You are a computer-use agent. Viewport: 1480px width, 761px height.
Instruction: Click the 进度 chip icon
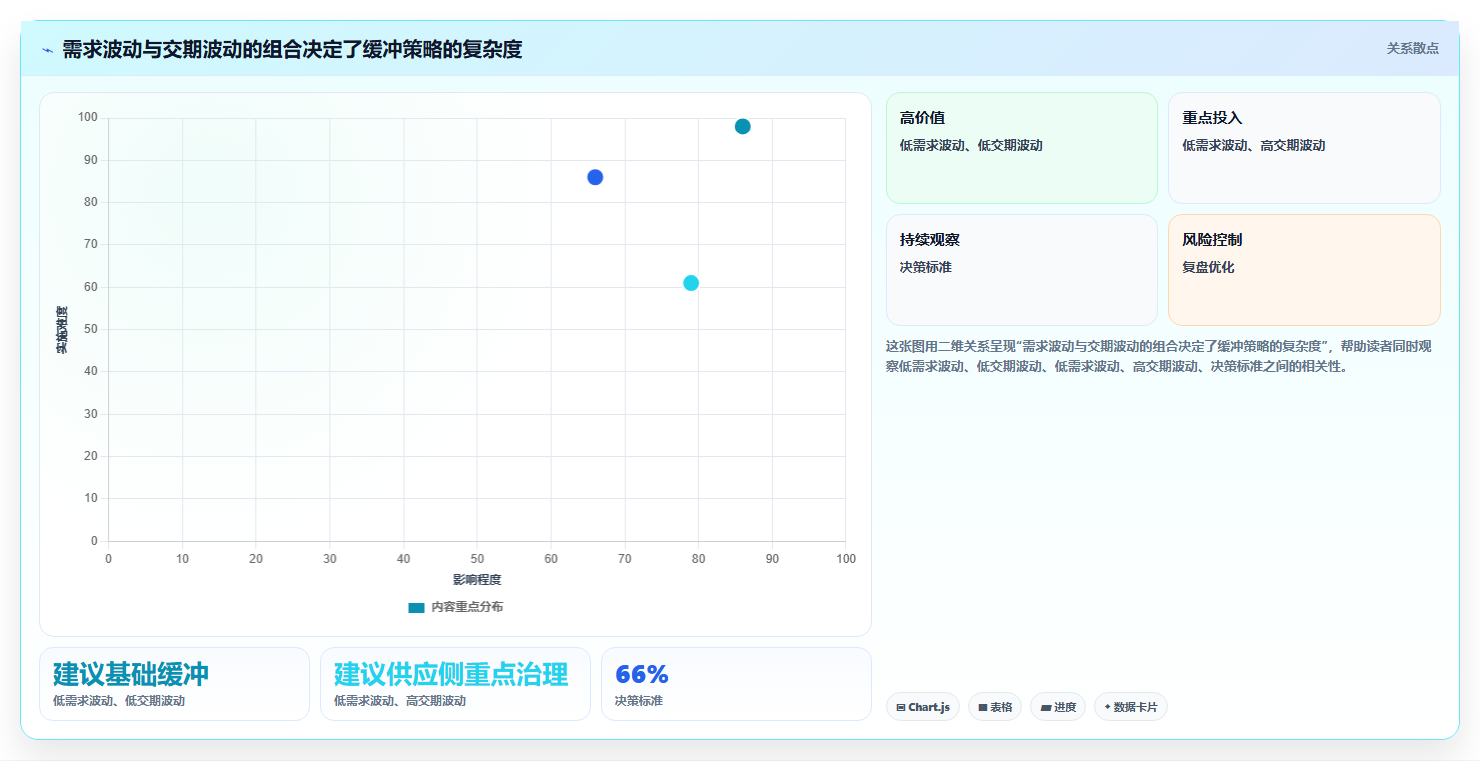(x=1046, y=707)
